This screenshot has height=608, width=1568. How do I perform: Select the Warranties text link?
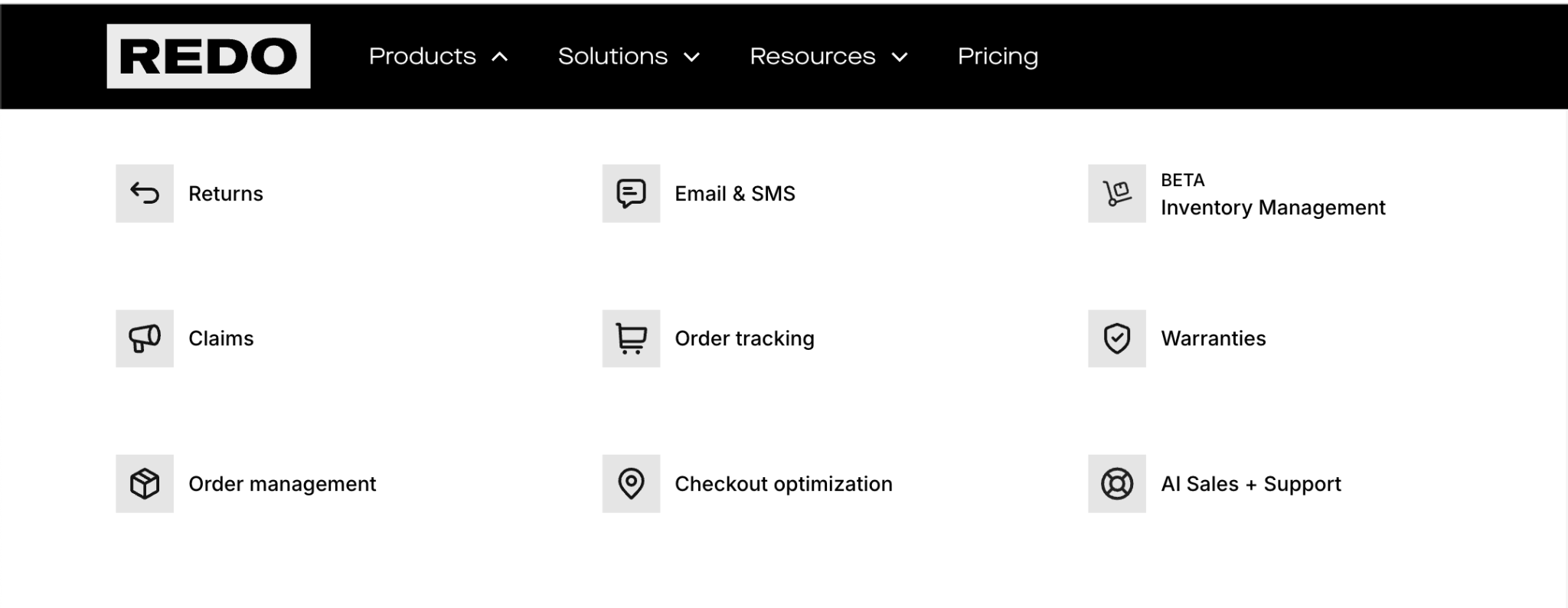click(1213, 338)
